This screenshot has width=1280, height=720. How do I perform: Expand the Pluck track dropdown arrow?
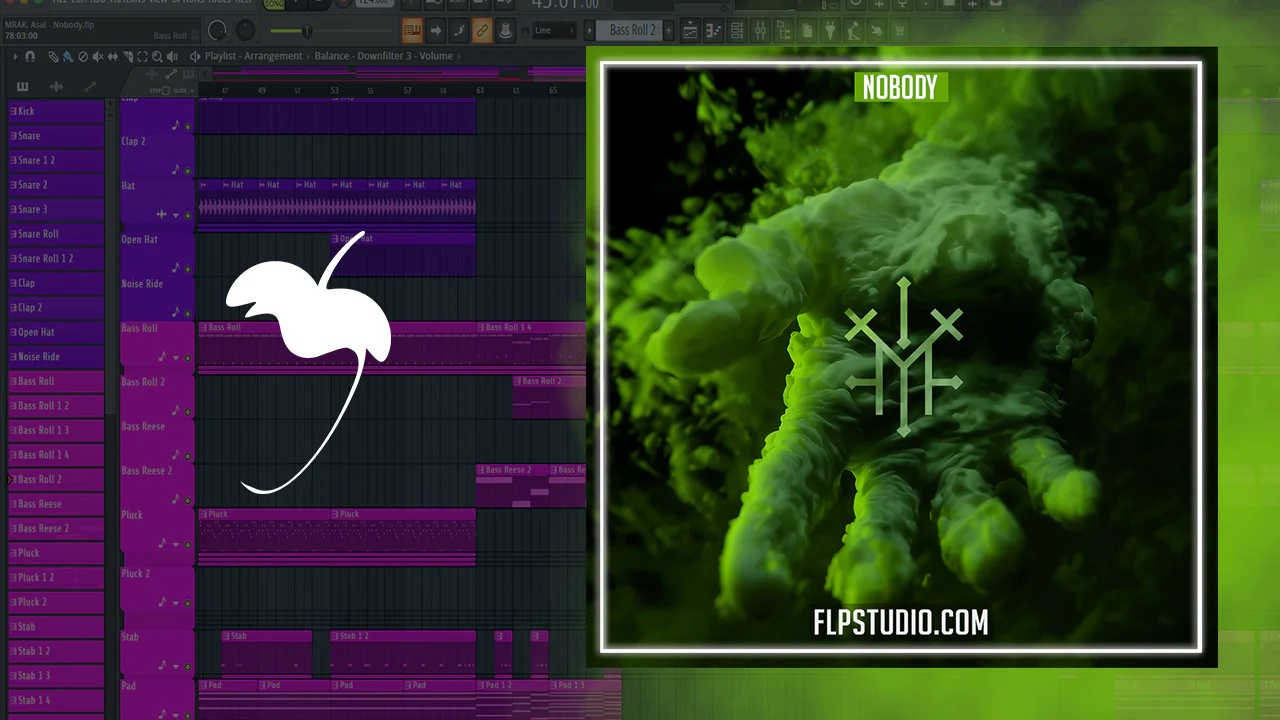[176, 544]
